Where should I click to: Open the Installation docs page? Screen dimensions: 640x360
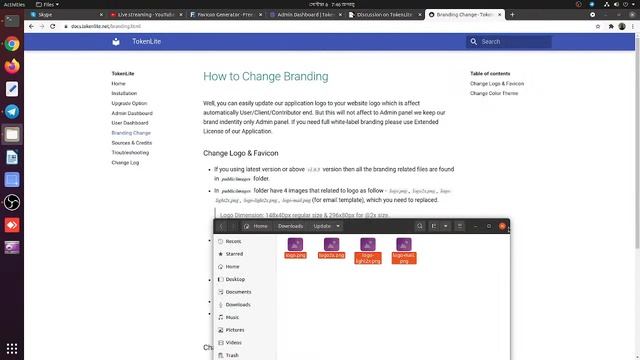point(124,93)
